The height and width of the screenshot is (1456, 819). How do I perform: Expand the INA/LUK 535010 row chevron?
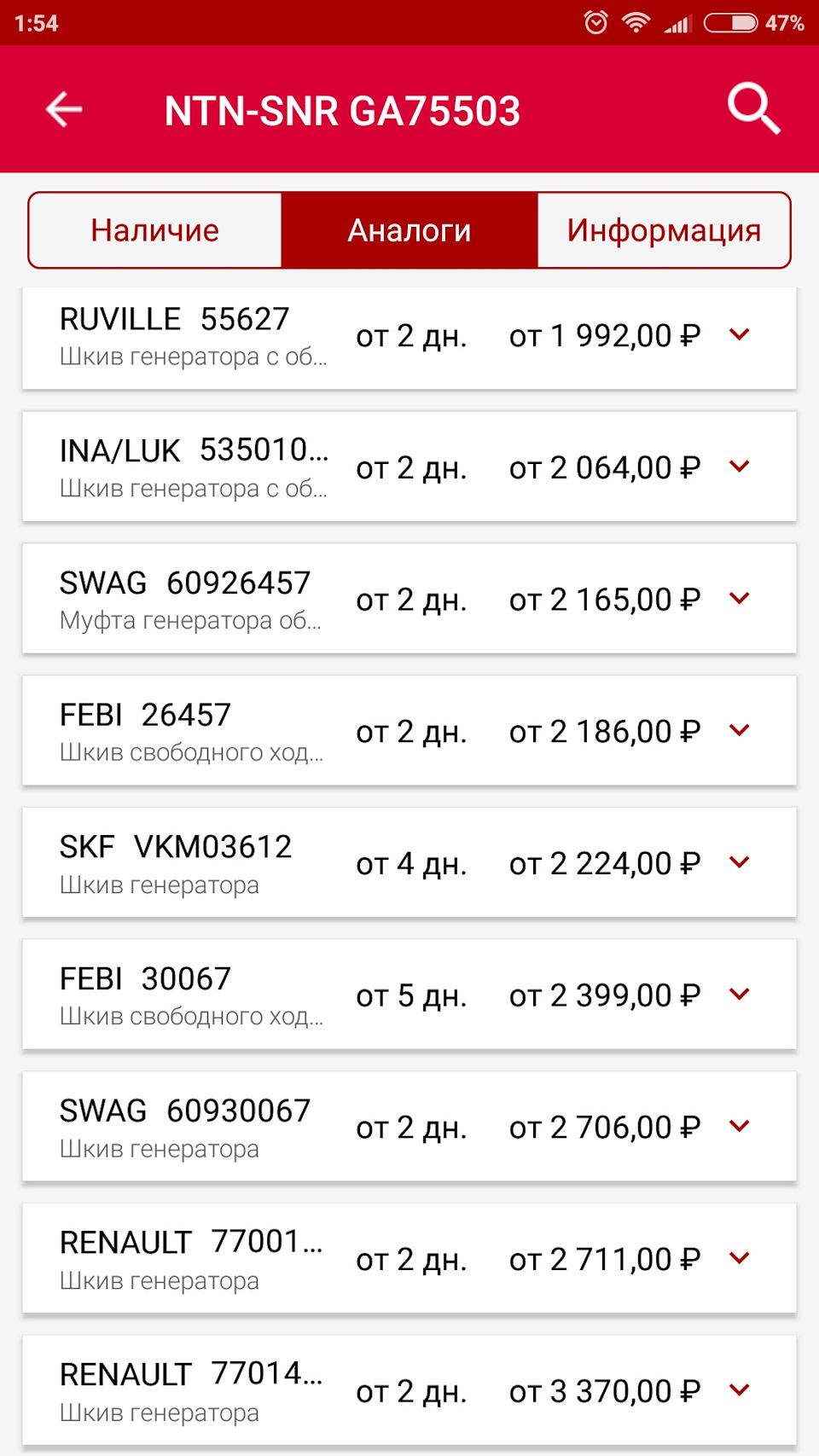pyautogui.click(x=740, y=467)
